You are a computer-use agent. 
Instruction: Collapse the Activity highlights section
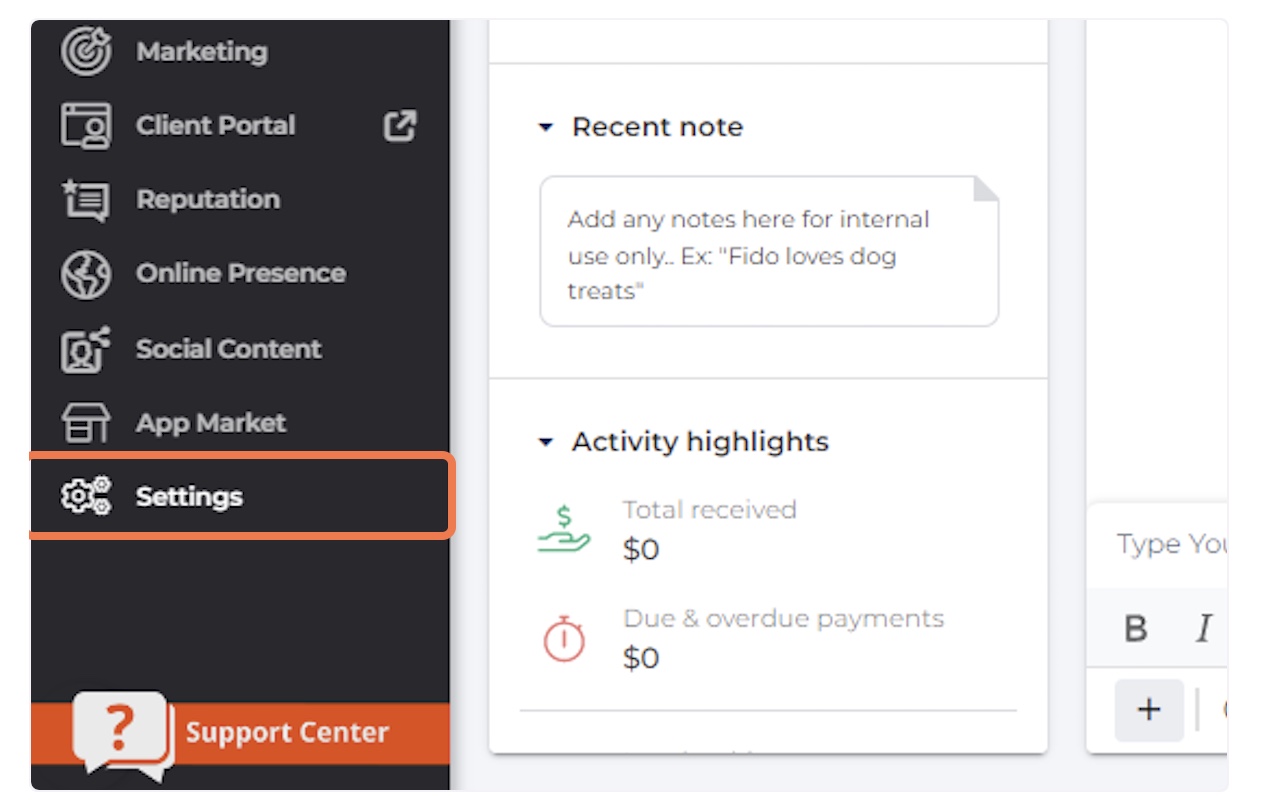point(546,442)
